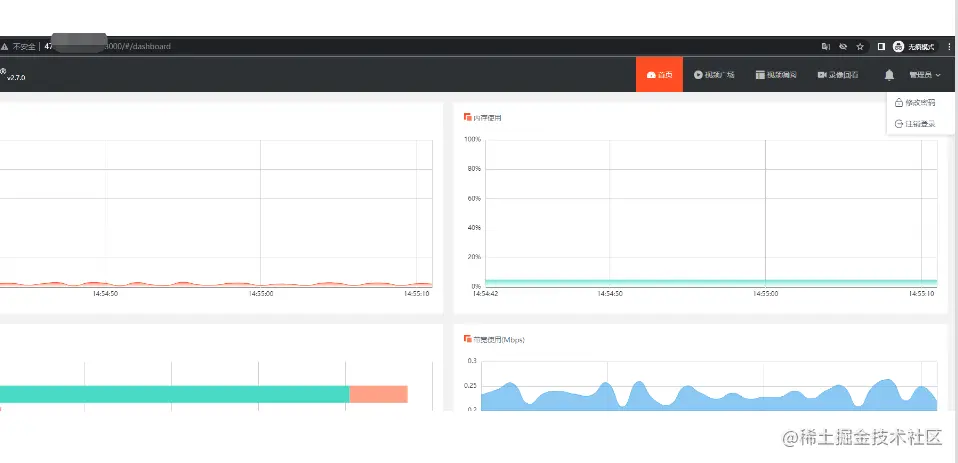Click the translate page icon in address bar
958x463 pixels.
tap(825, 46)
